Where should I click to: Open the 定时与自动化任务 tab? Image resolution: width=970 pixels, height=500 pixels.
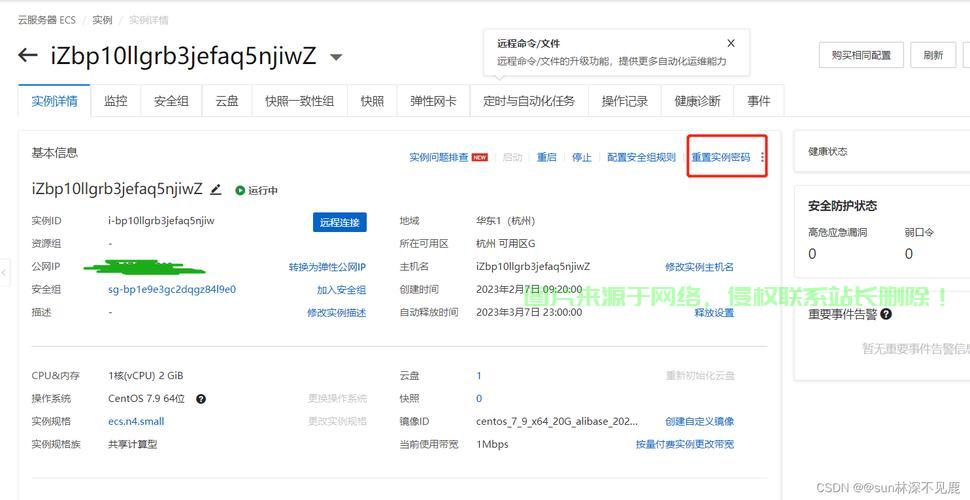(x=529, y=101)
